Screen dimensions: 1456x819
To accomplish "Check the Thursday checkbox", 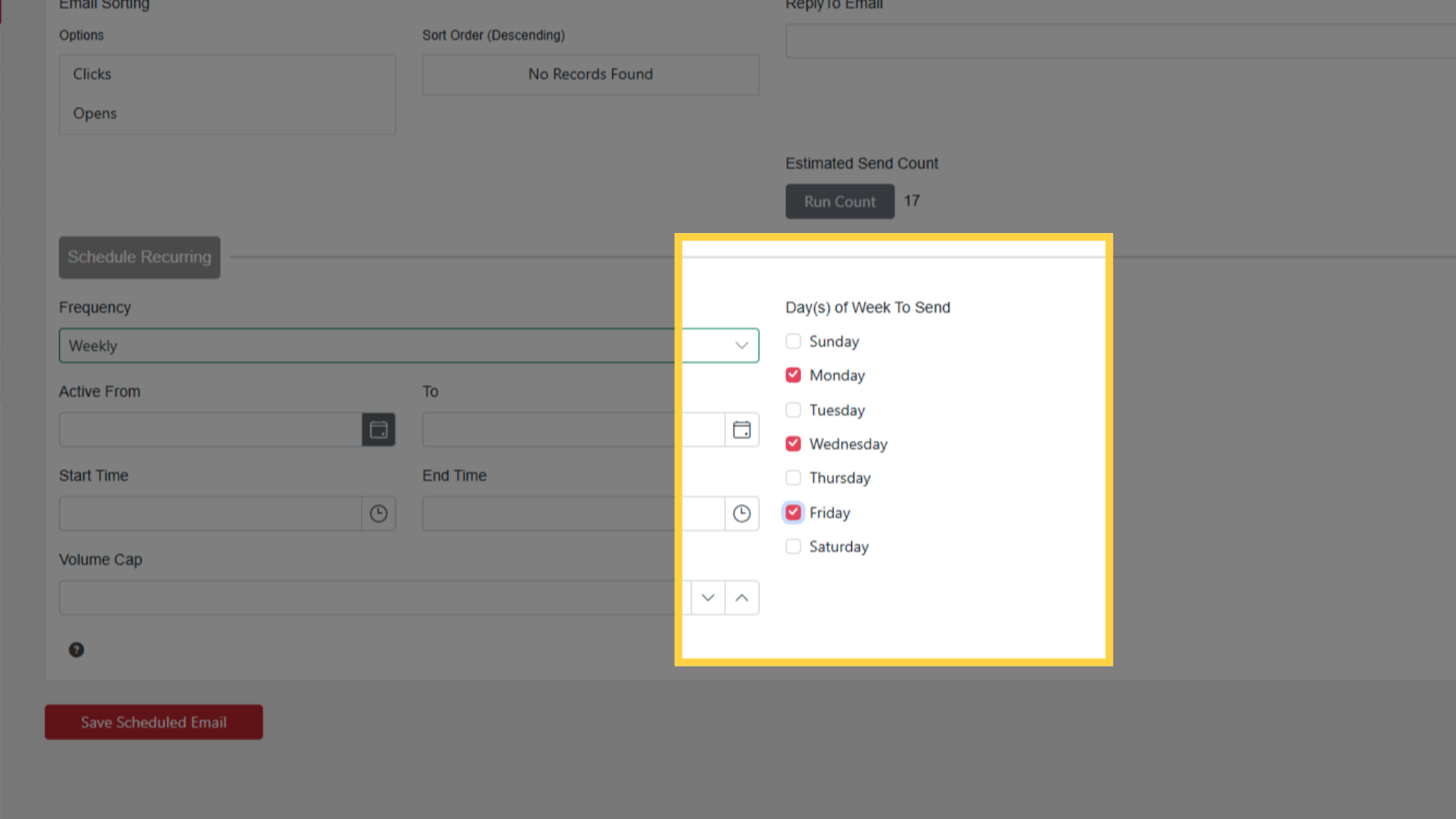I will (x=793, y=477).
